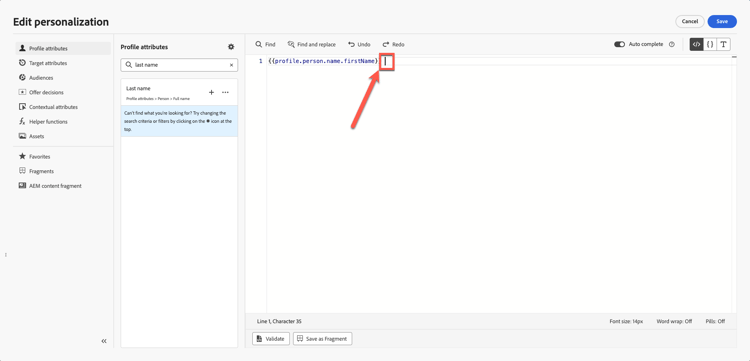Click the search magnifier icon in attribute field
Viewport: 750px width, 361px height.
129,65
